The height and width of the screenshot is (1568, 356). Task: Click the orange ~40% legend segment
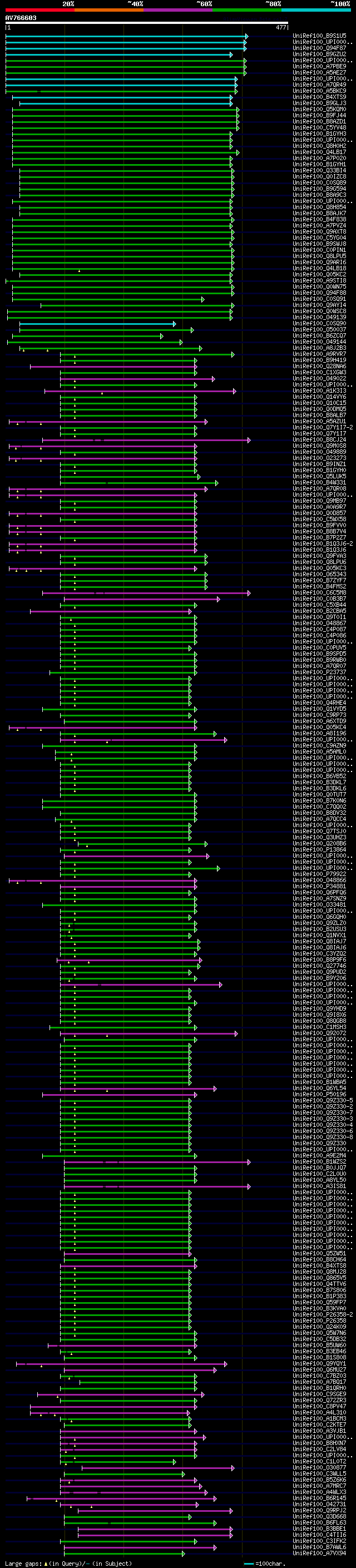point(108,10)
